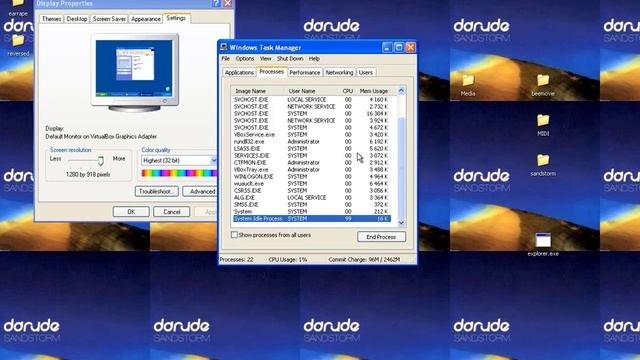
Task: Select the ALG.EXE process
Action: click(x=311, y=198)
